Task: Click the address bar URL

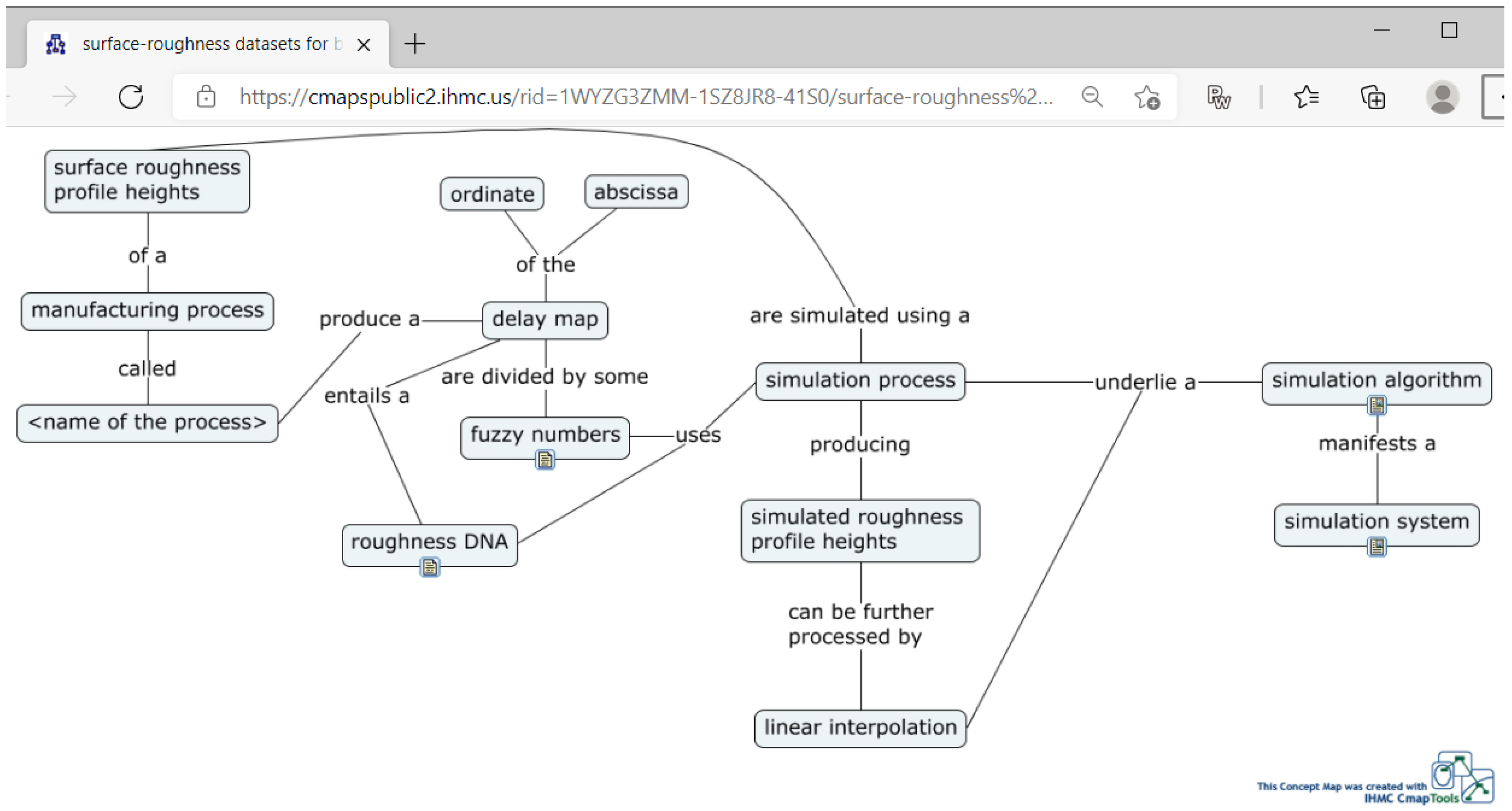Action: point(646,97)
